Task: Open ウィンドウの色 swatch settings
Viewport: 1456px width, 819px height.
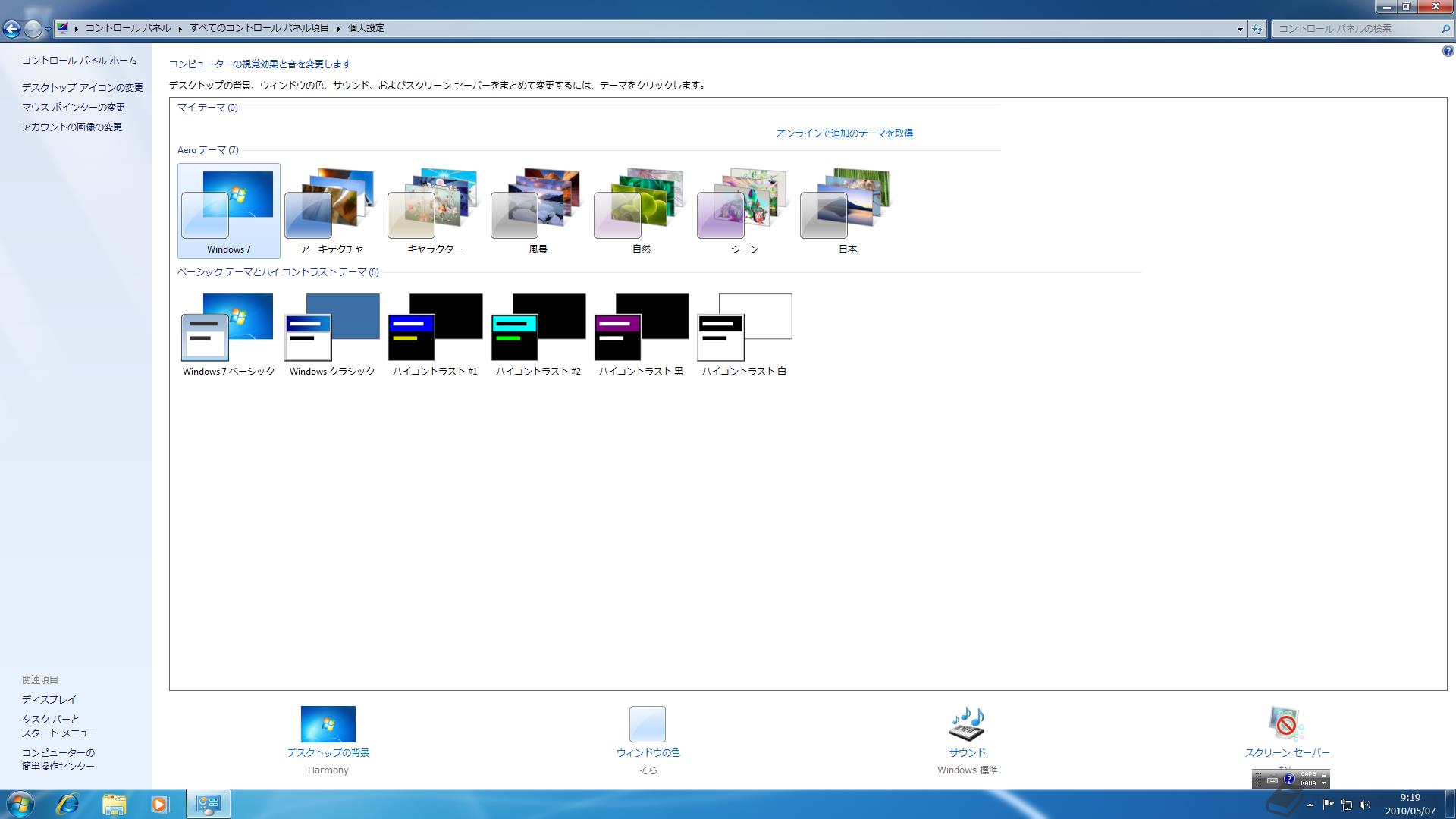Action: pyautogui.click(x=648, y=724)
